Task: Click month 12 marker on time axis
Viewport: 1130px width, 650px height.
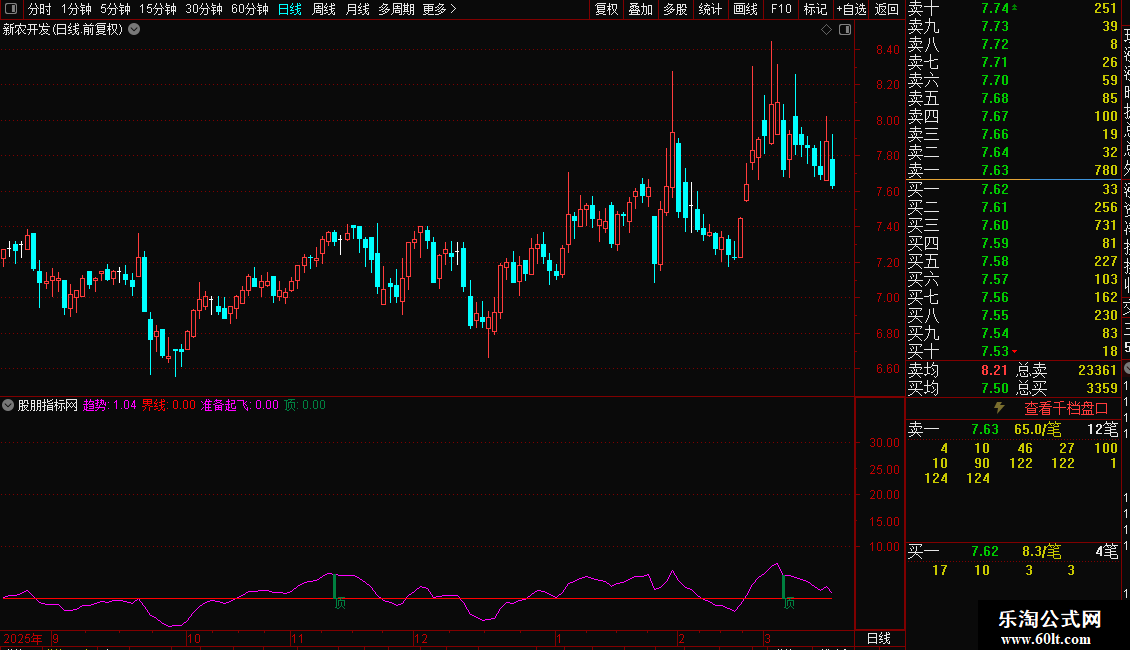Action: pos(421,638)
